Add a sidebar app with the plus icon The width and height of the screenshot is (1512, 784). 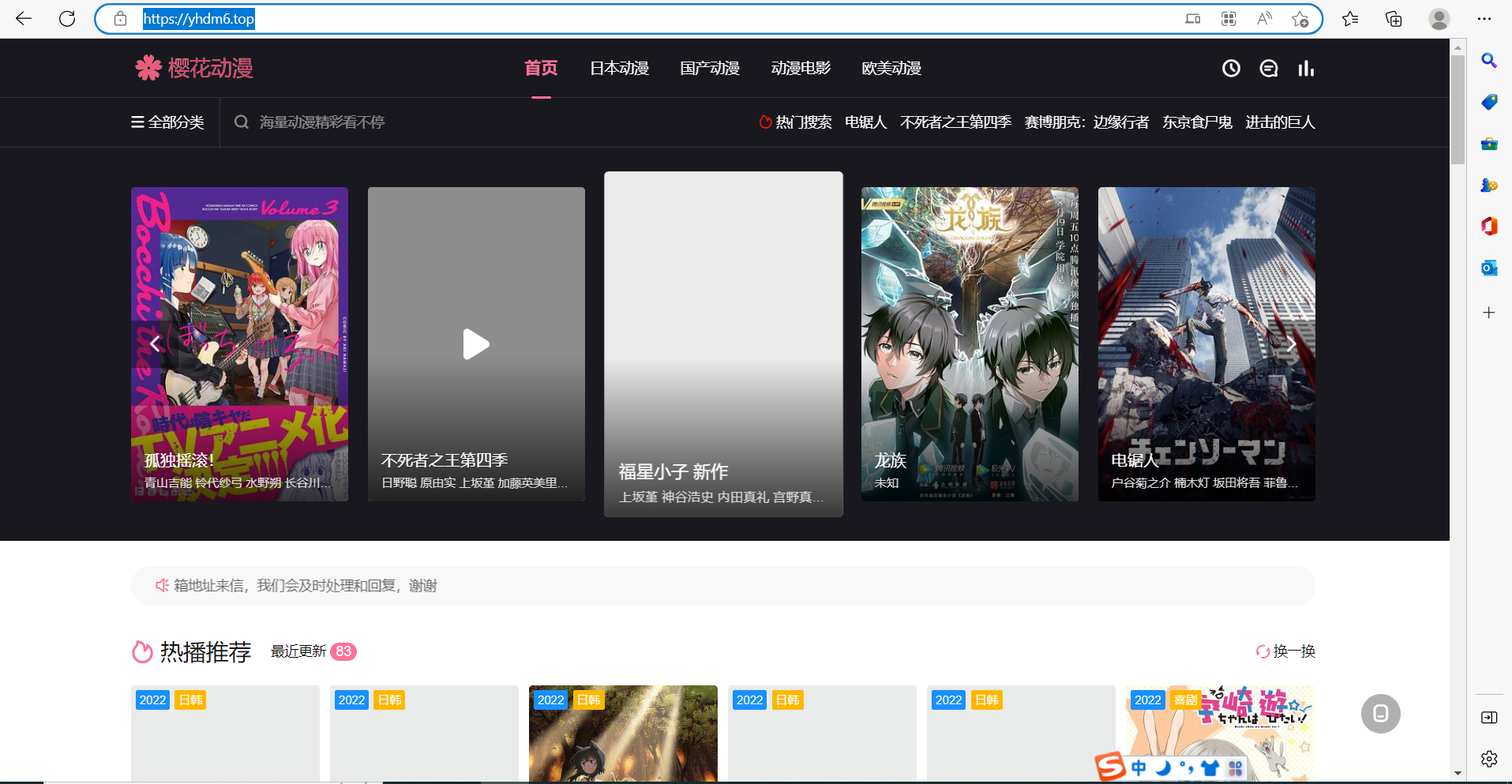coord(1489,313)
